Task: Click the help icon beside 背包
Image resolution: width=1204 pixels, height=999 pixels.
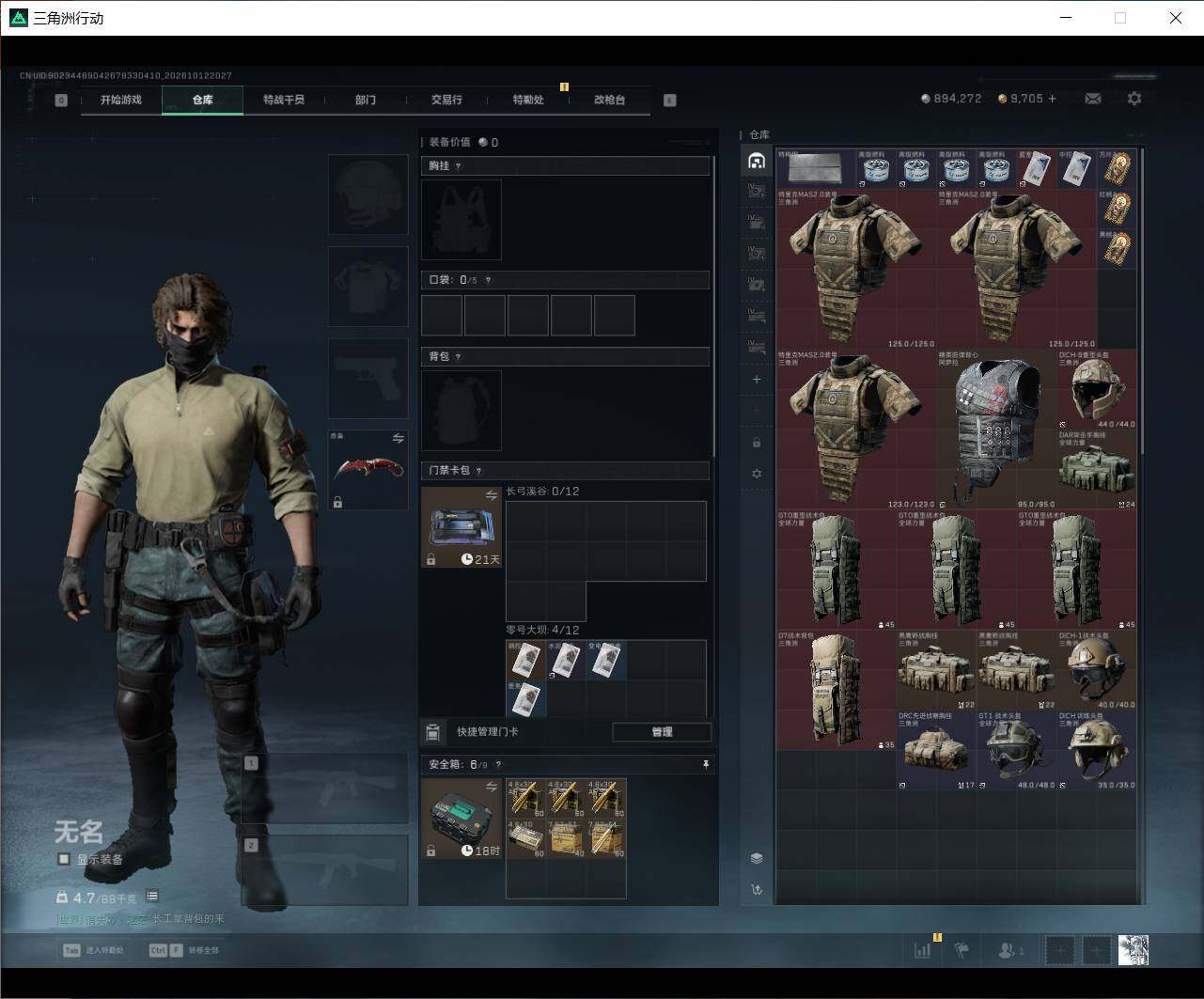Action: pyautogui.click(x=458, y=357)
